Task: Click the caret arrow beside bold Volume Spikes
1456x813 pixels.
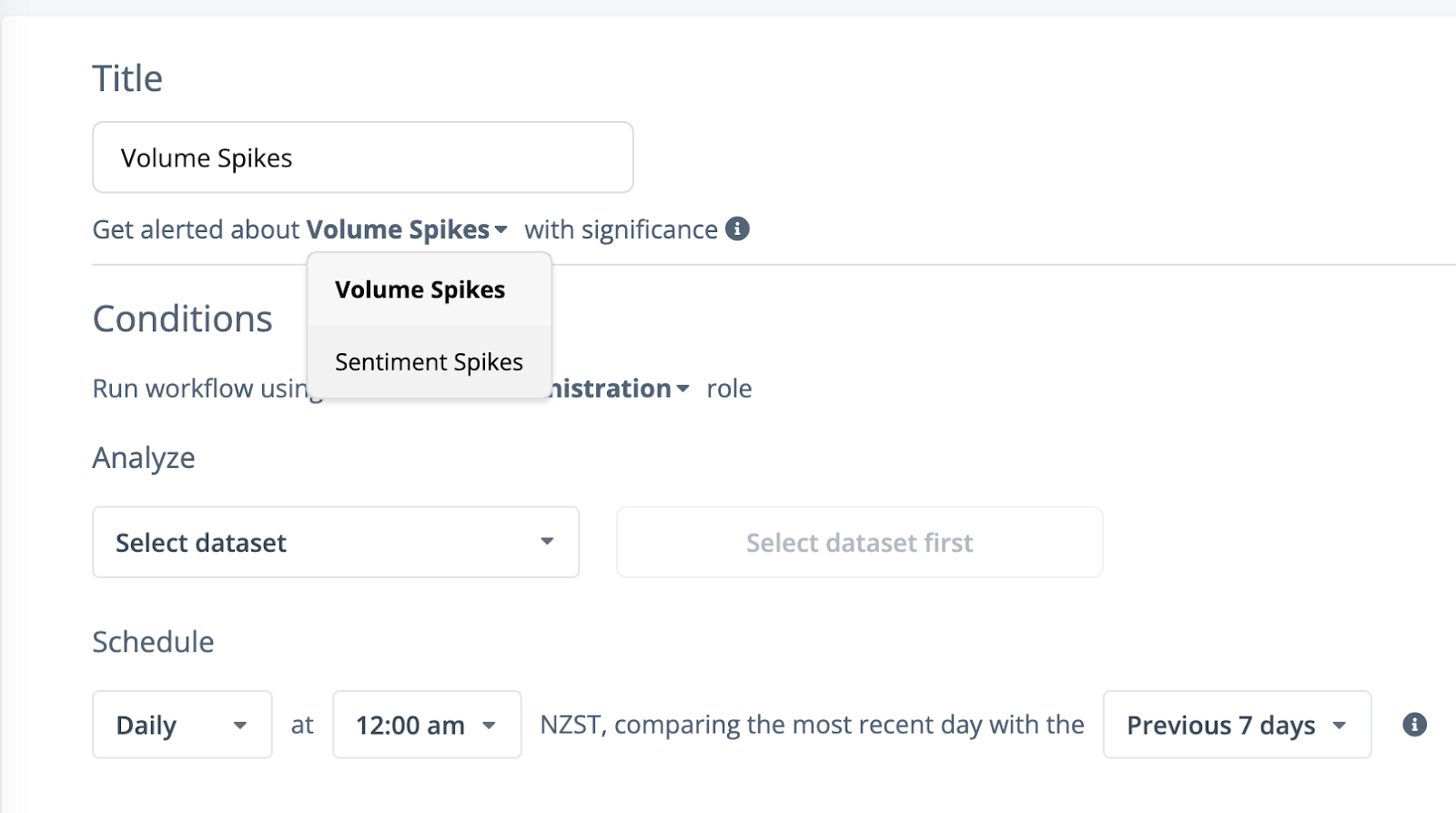Action: coord(500,230)
